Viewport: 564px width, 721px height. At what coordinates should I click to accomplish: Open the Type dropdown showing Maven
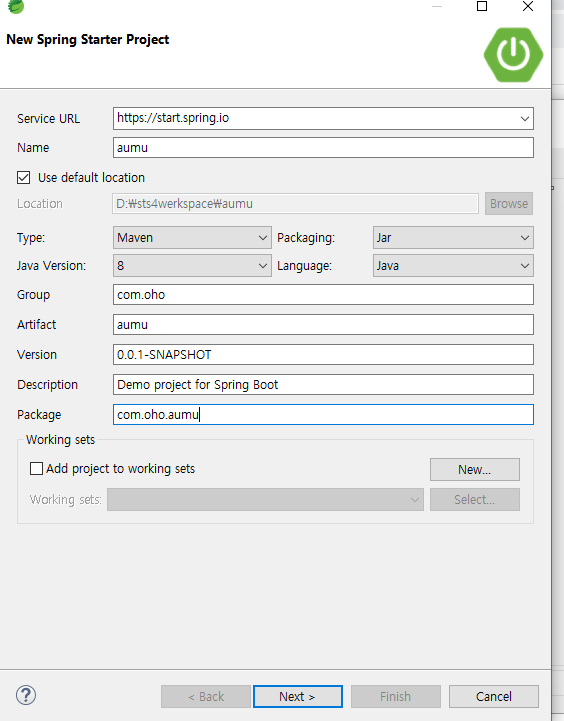[x=192, y=238]
